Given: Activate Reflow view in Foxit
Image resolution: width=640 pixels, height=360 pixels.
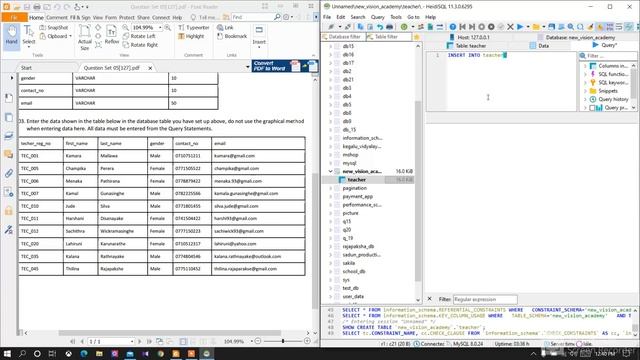Looking at the screenshot, I should [111, 36].
